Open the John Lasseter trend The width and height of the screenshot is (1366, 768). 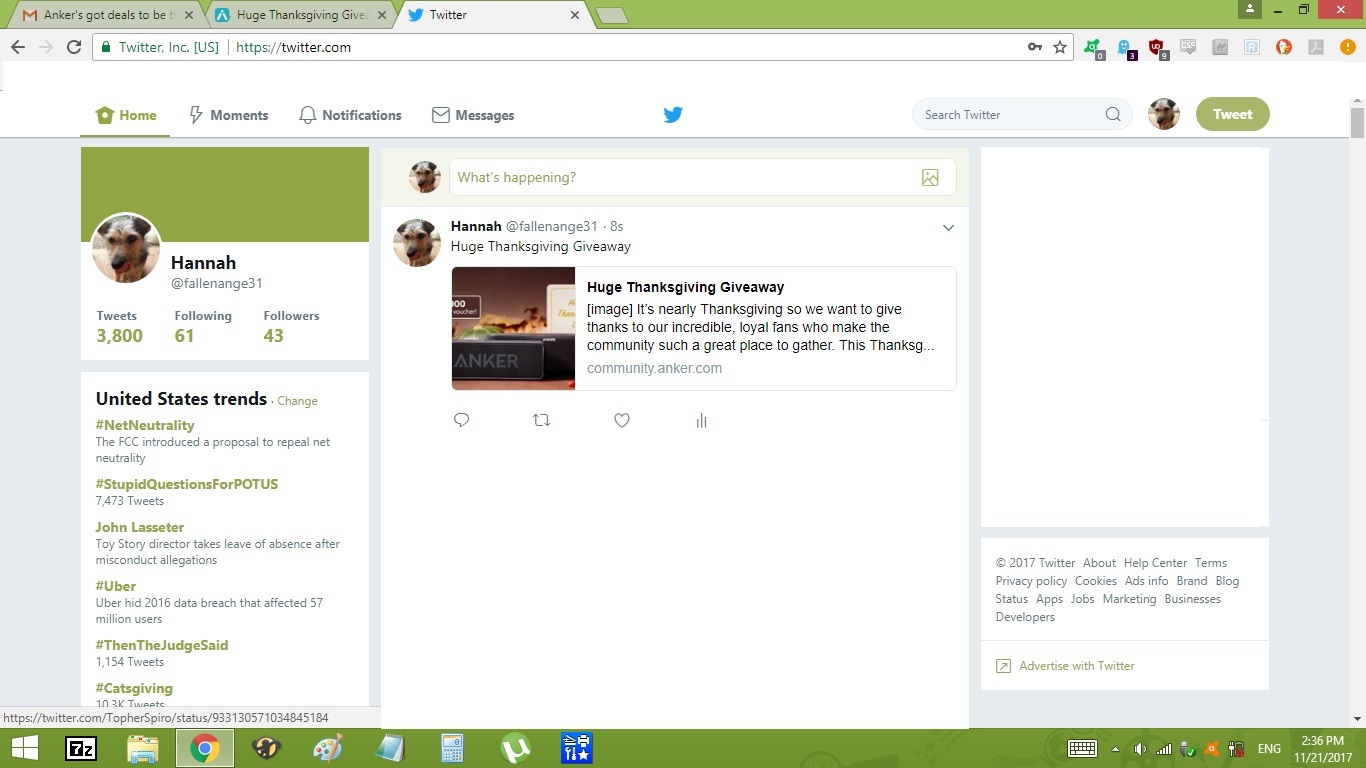point(140,527)
